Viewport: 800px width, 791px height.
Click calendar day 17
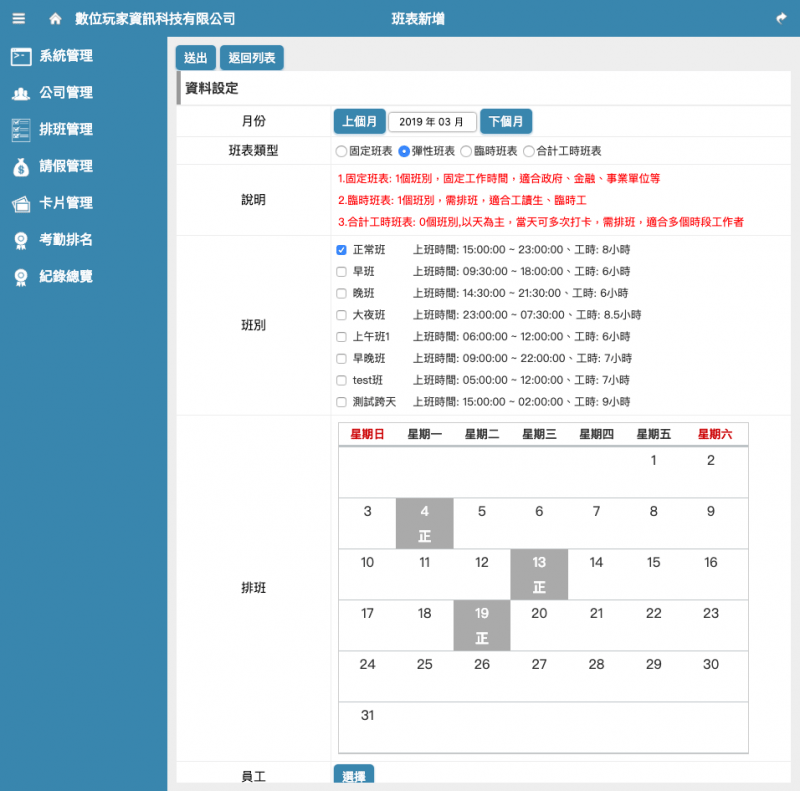[x=367, y=626]
